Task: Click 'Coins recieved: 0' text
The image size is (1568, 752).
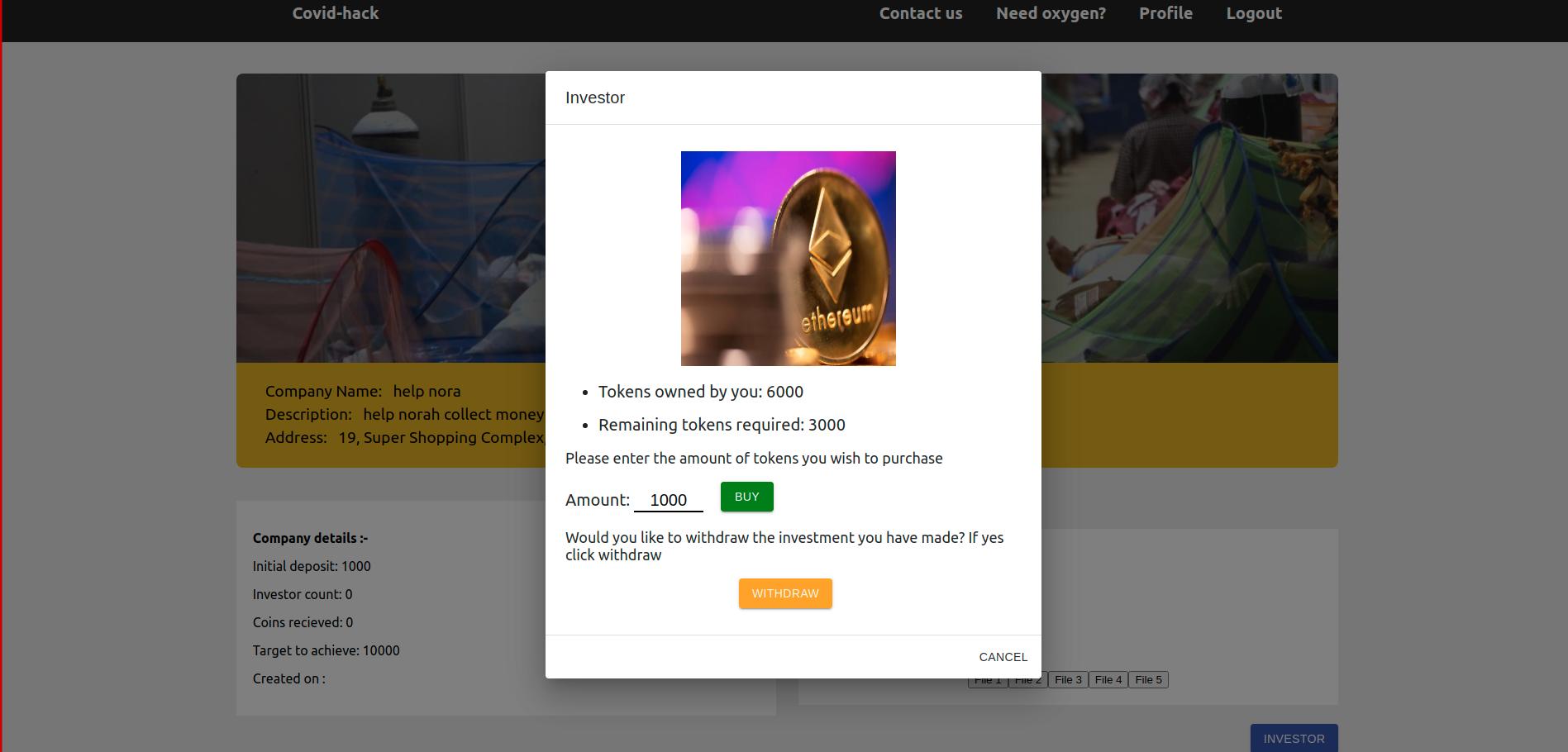Action: [x=303, y=622]
